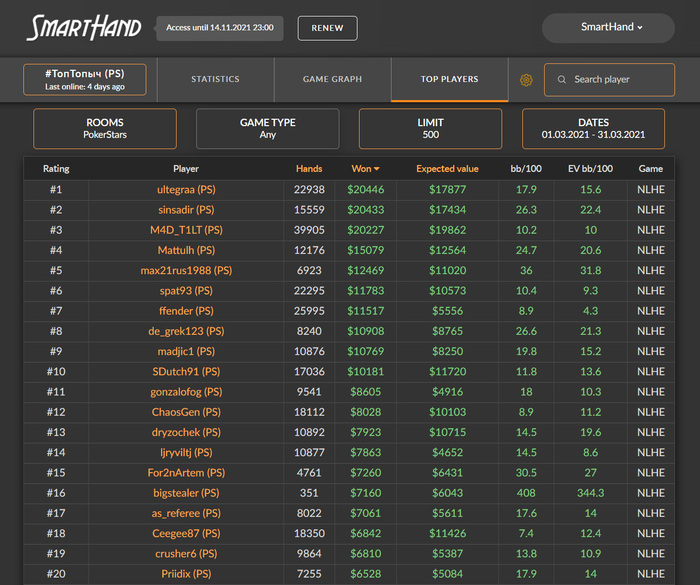Viewport: 700px width, 585px height.
Task: Click won value $20446
Action: 366,190
